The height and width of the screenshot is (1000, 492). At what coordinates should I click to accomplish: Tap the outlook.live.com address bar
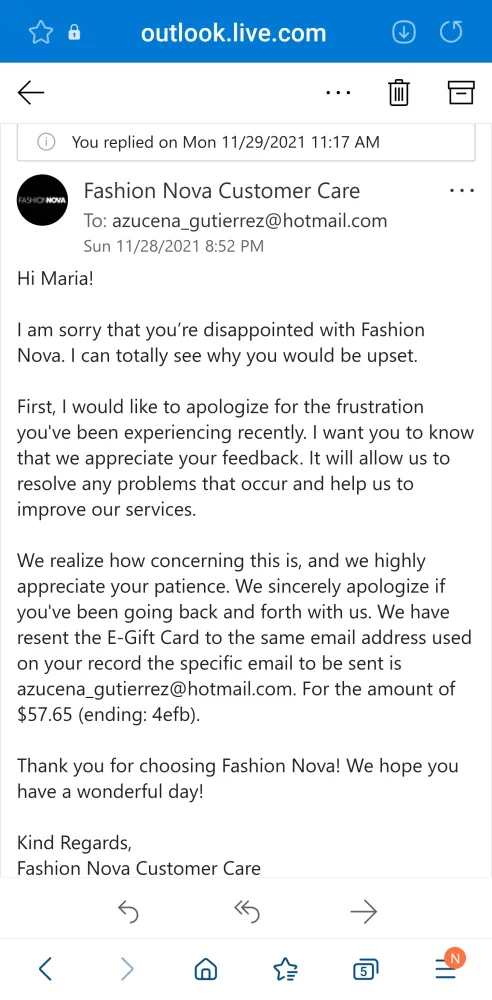coord(234,33)
